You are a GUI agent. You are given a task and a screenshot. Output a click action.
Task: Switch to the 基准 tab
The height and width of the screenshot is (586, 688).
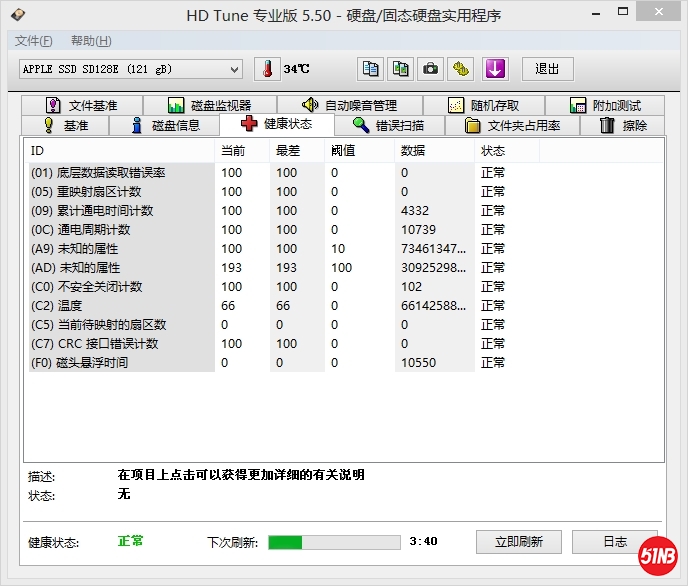tap(65, 125)
